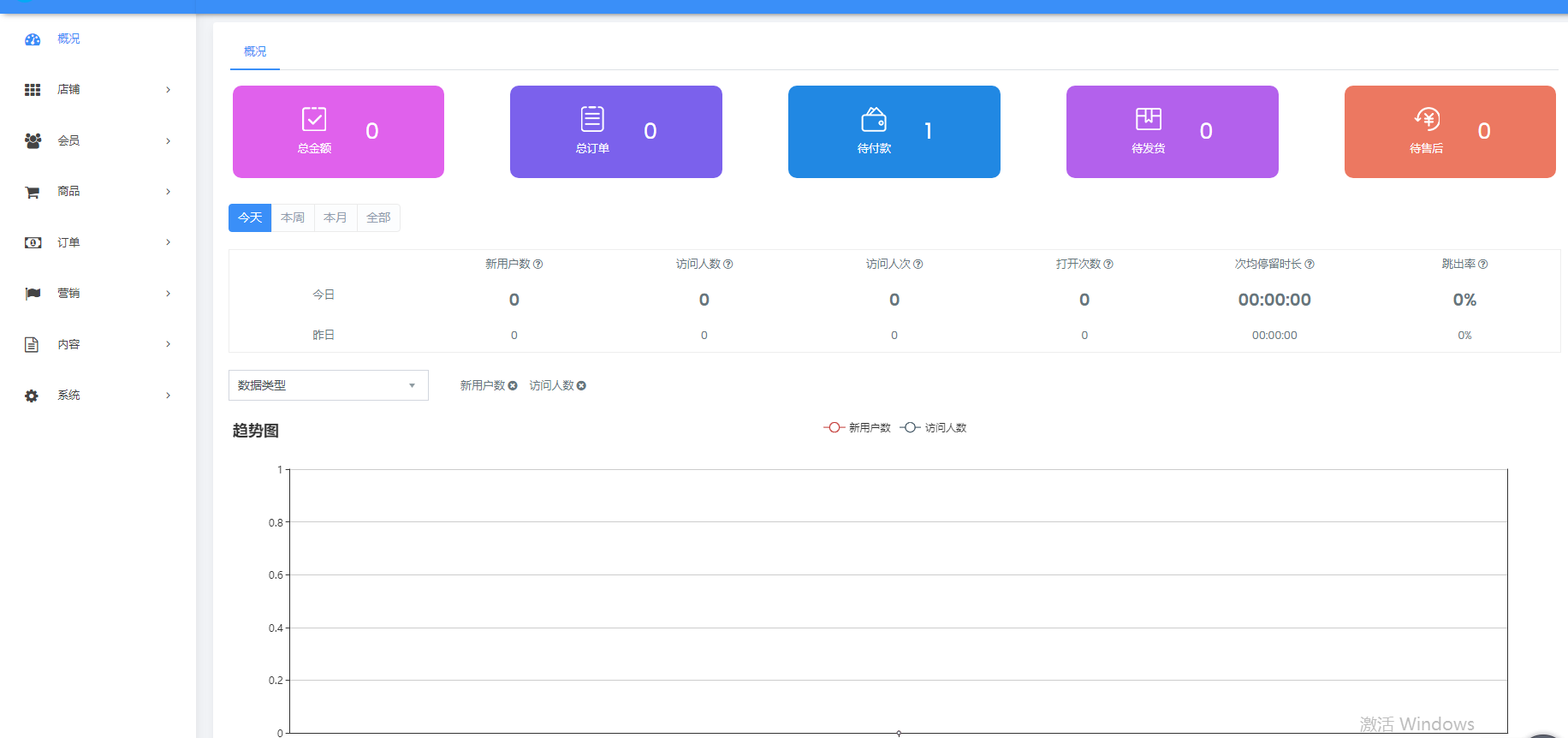Viewport: 1568px width, 738px height.
Task: Expand the 内容 menu chevron
Action: (168, 344)
